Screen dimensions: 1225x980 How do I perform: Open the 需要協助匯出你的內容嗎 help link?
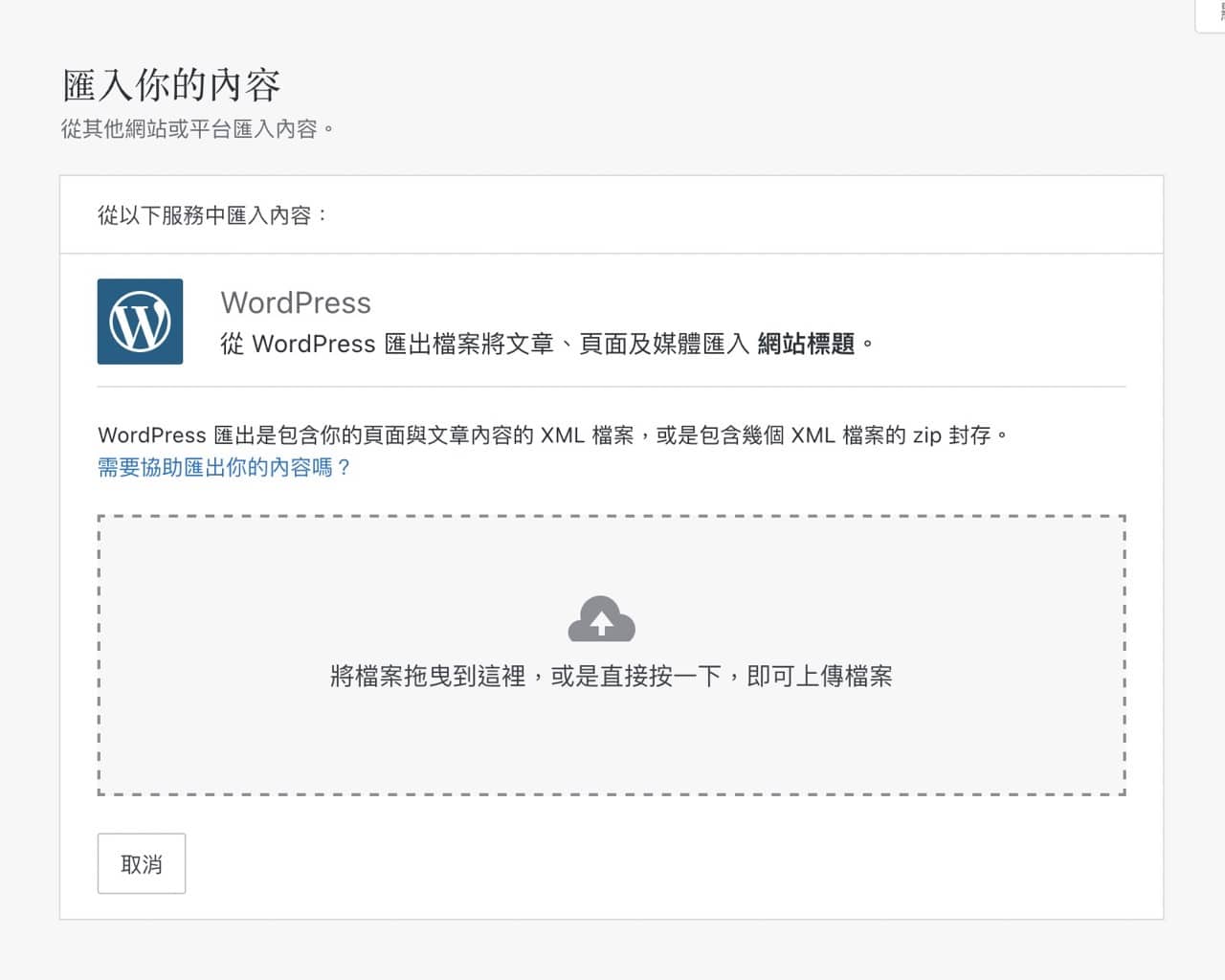[x=225, y=468]
